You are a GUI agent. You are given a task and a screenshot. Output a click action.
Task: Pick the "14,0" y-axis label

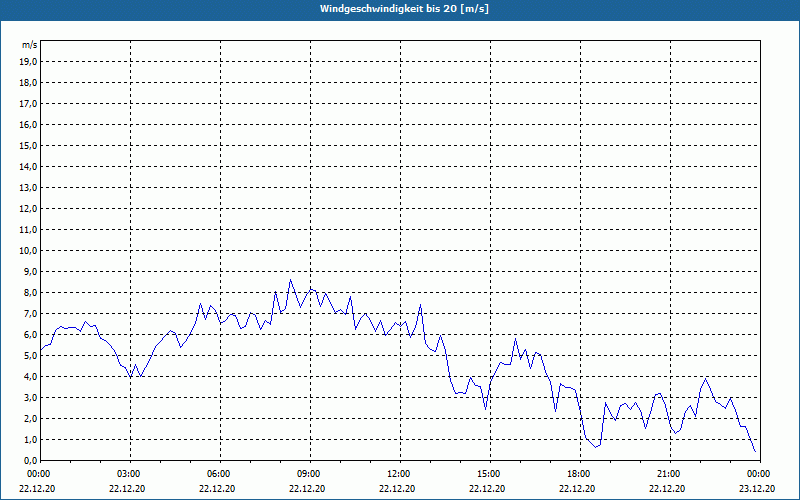tap(28, 166)
